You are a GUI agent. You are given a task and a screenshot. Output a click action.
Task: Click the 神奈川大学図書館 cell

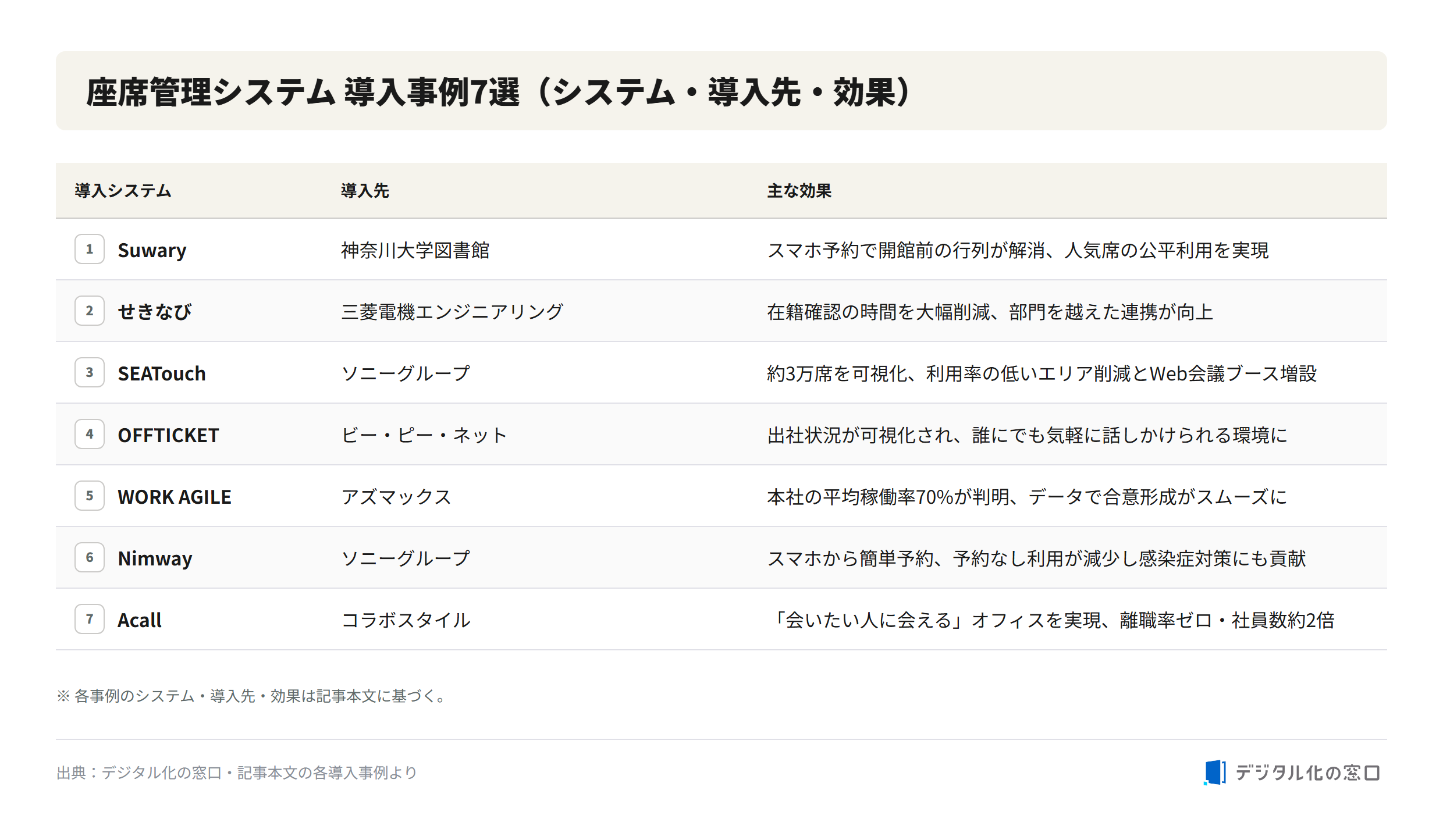pyautogui.click(x=415, y=250)
